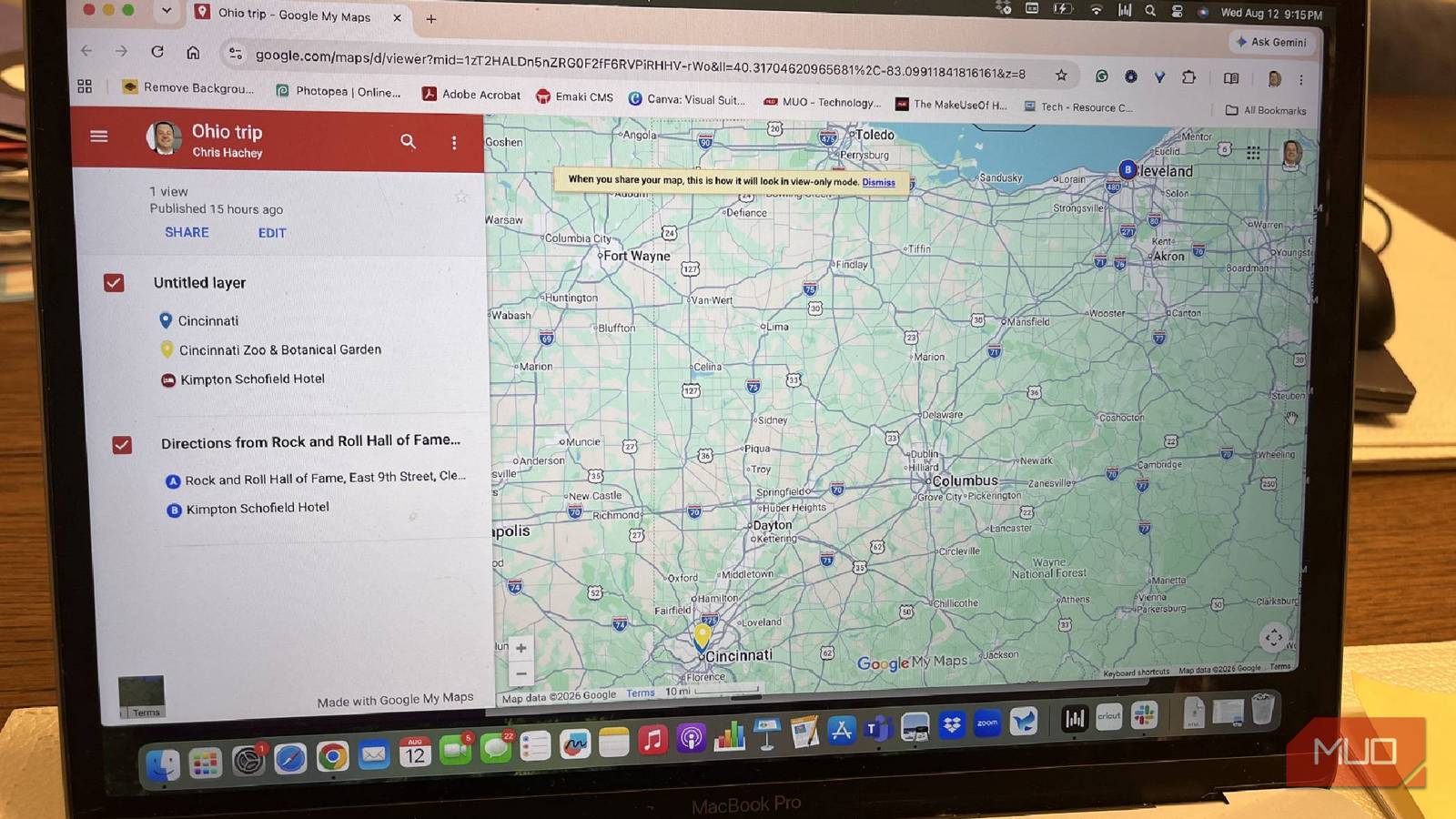Click the yellow Cincinnati Zoo pin on map
Image resolution: width=1456 pixels, height=819 pixels.
point(703,635)
